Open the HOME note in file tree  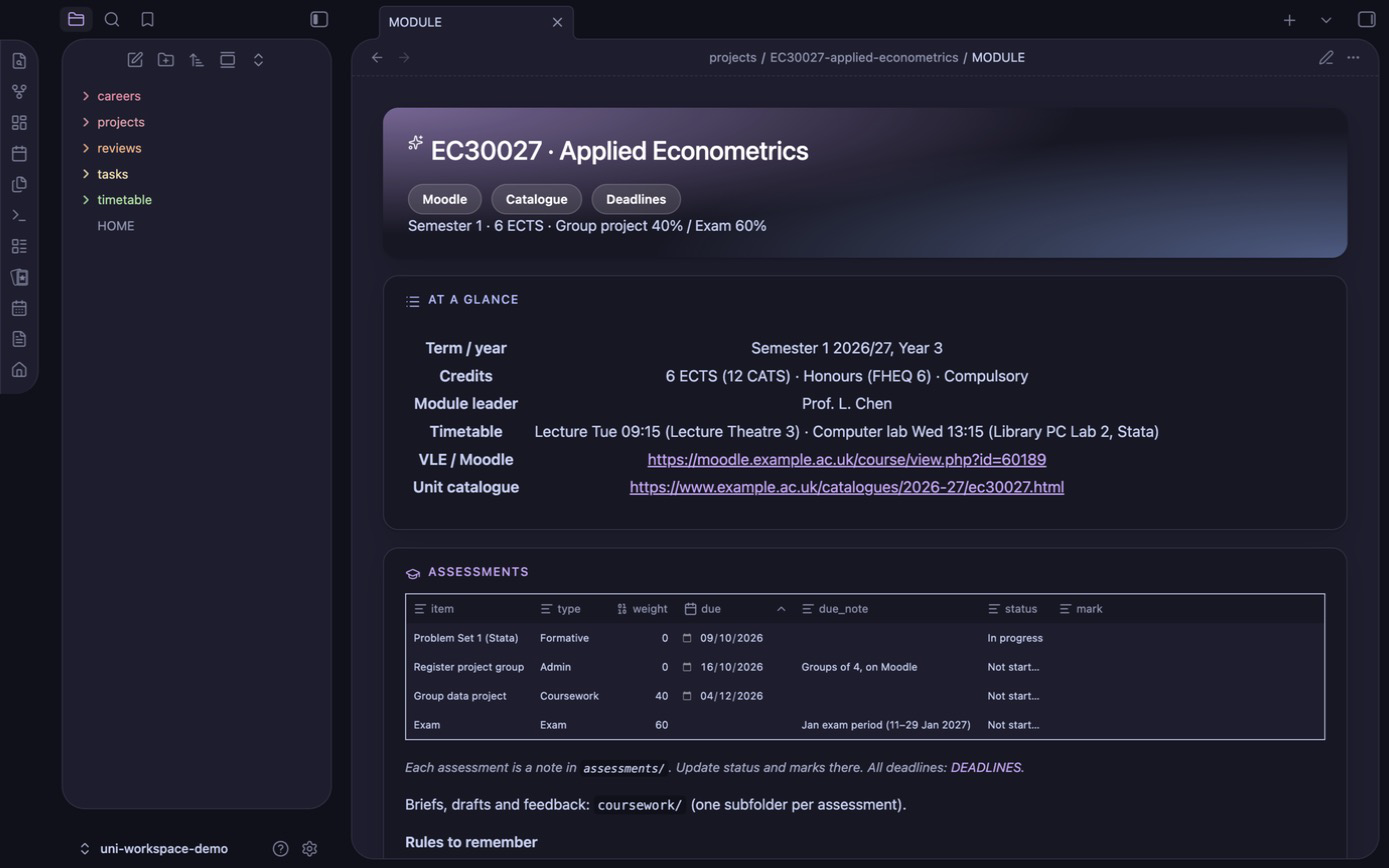coord(116,226)
